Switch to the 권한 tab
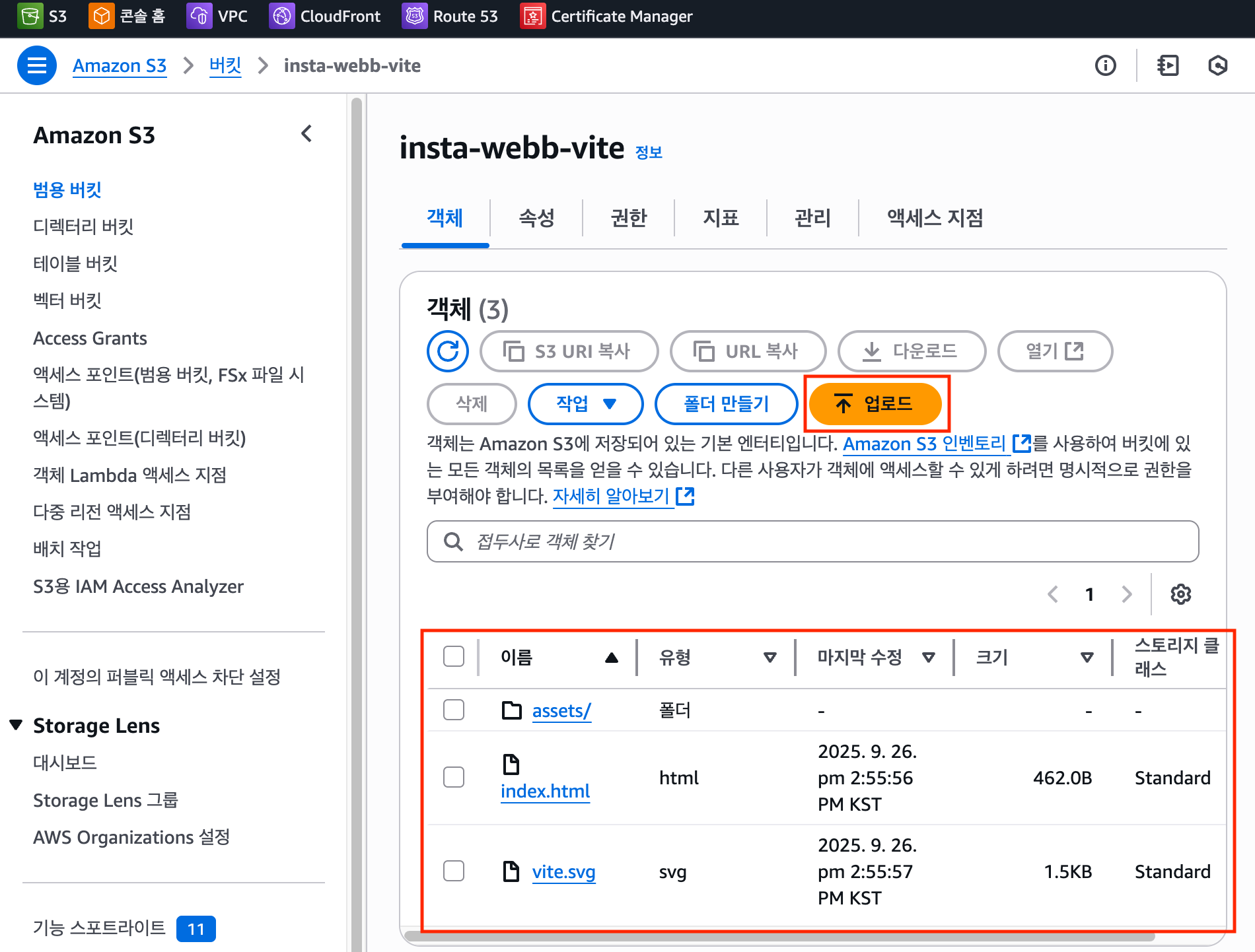This screenshot has height=952, width=1255. coord(628,218)
